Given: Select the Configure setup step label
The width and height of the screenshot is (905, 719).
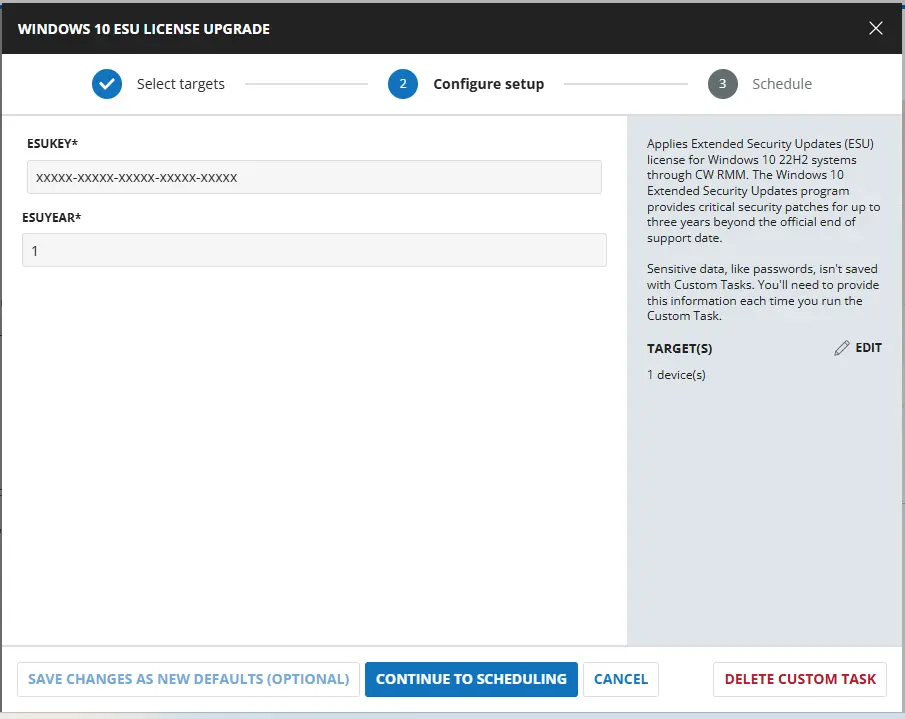Looking at the screenshot, I should (488, 84).
